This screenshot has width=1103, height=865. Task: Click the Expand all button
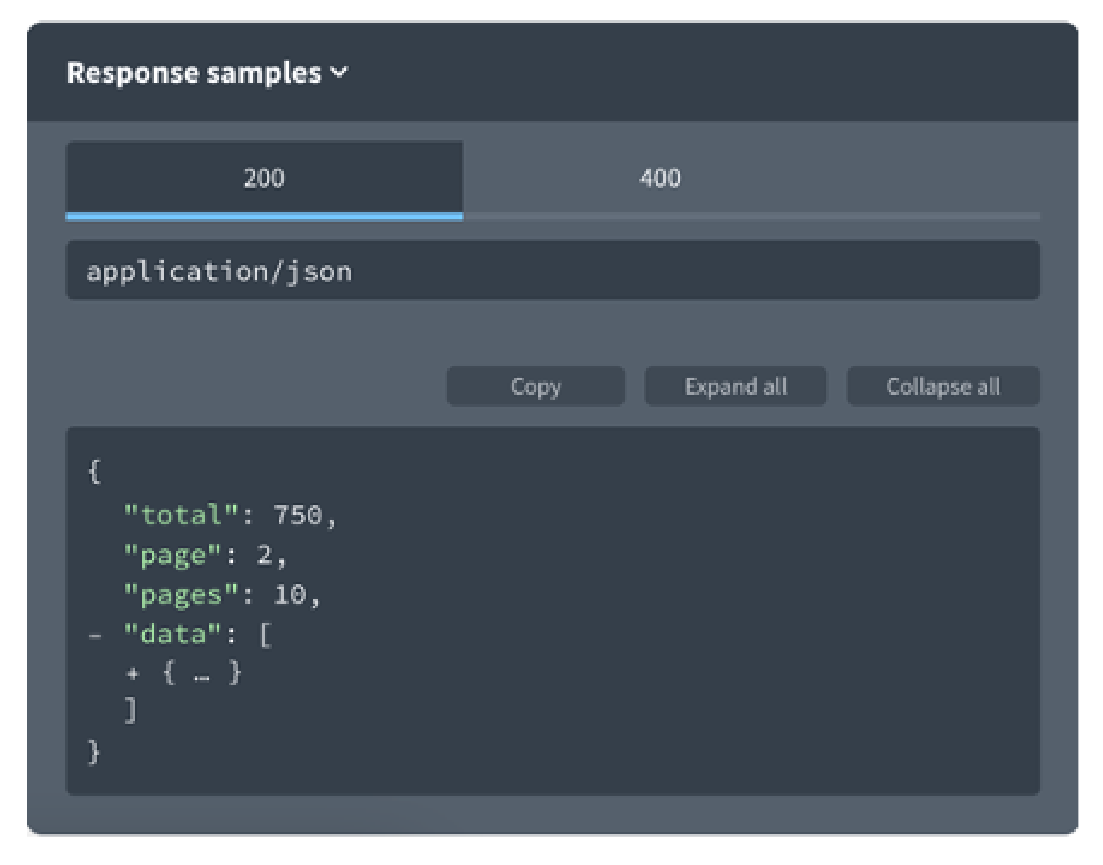click(x=735, y=387)
